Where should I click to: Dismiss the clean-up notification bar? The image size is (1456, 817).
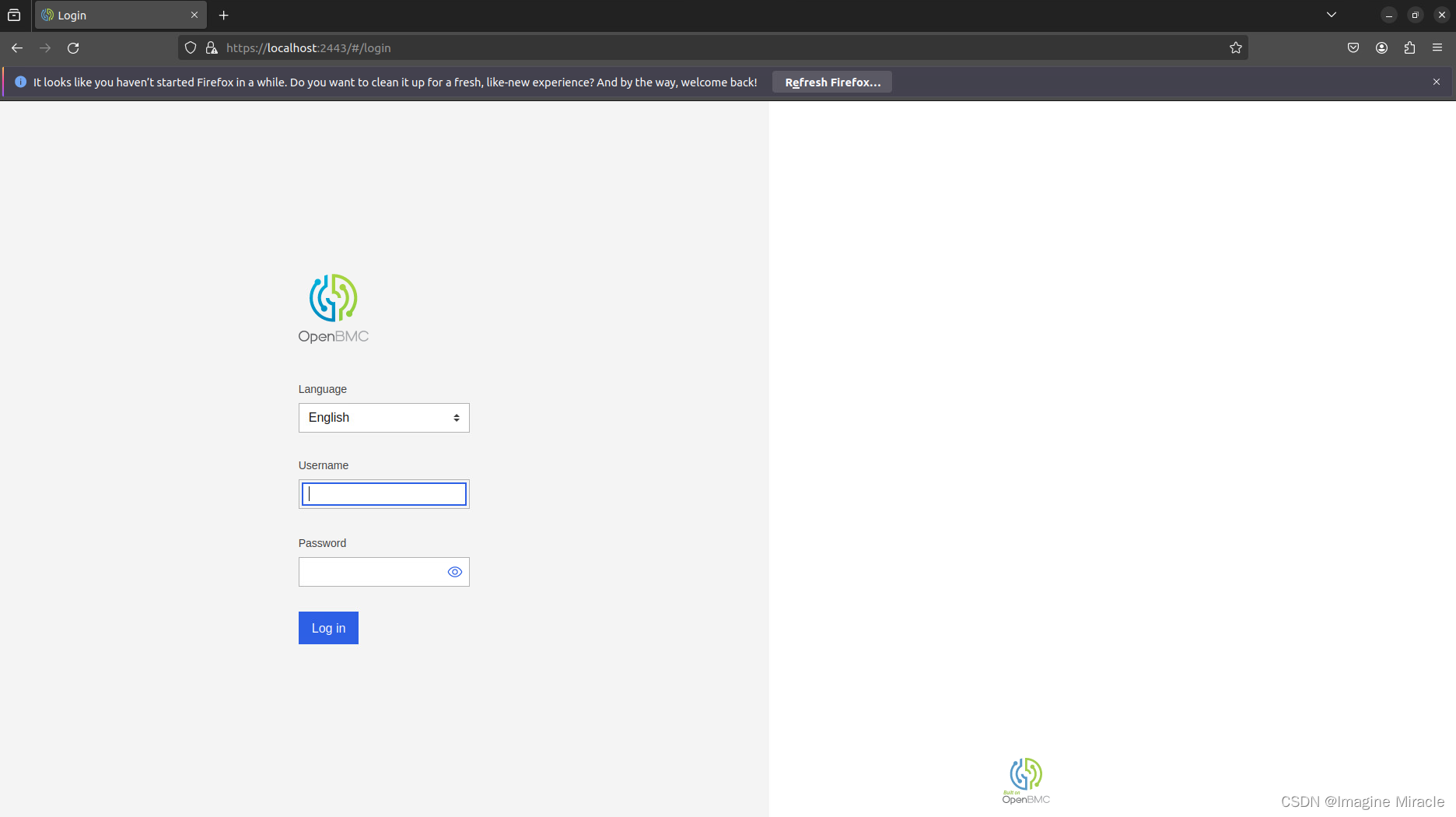tap(1437, 81)
